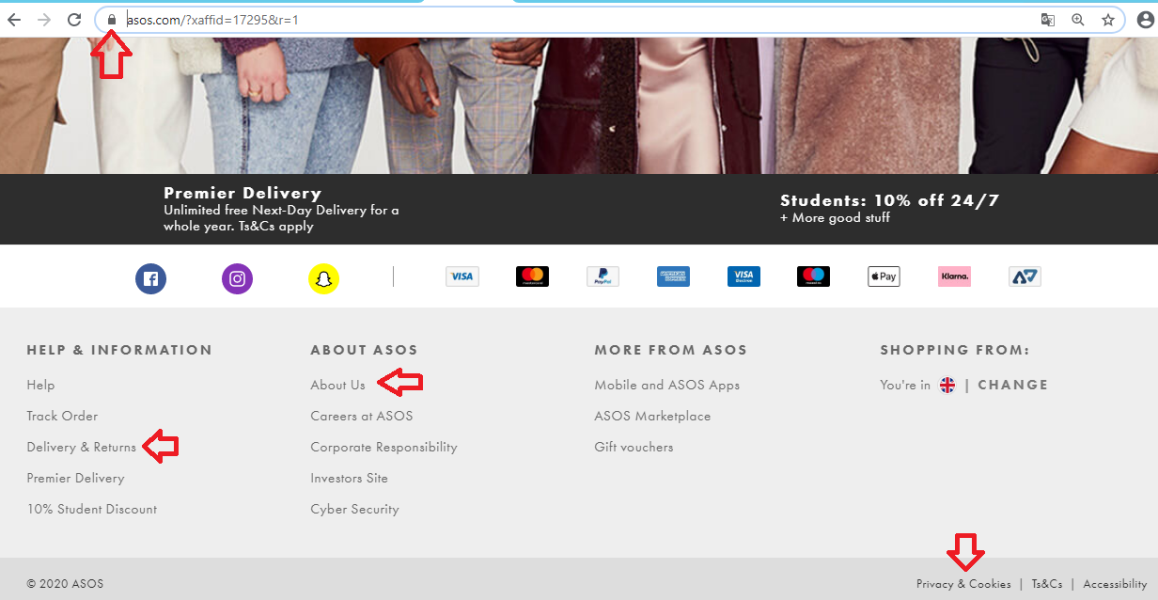Viewport: 1158px width, 600px height.
Task: Open the Ts&Cs footer link
Action: [x=1046, y=584]
